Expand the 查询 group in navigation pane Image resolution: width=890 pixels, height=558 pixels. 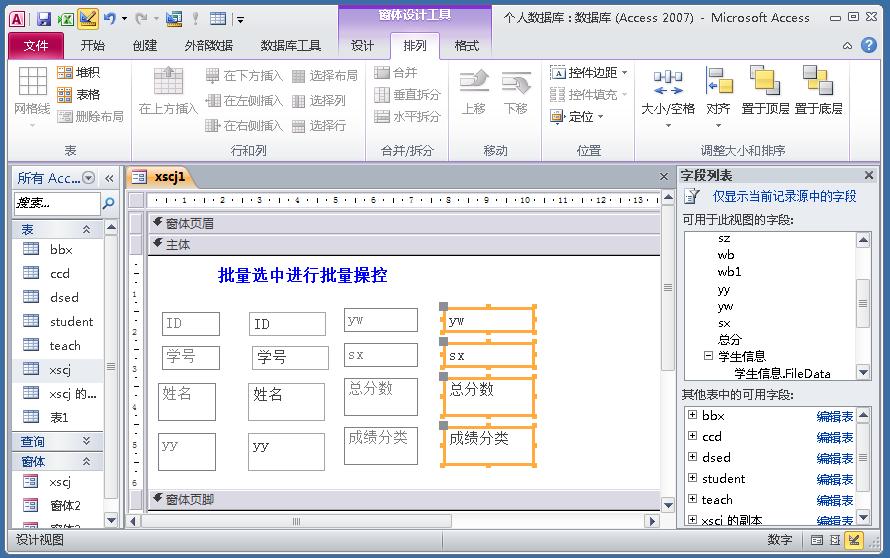pyautogui.click(x=86, y=441)
